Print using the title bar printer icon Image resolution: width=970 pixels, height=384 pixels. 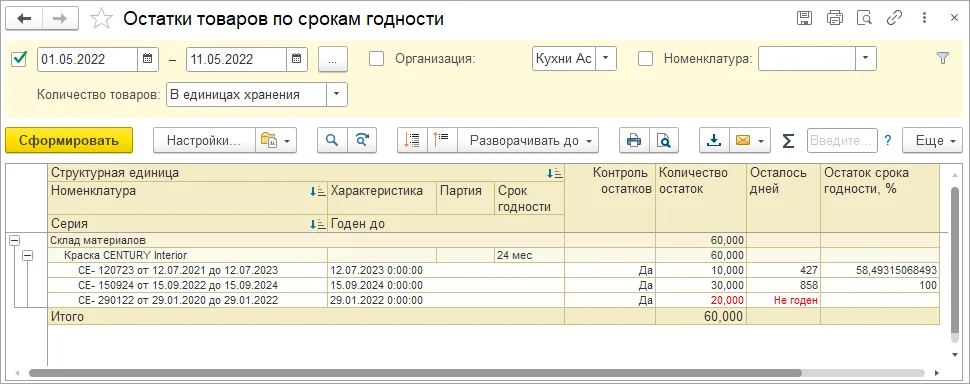click(835, 18)
